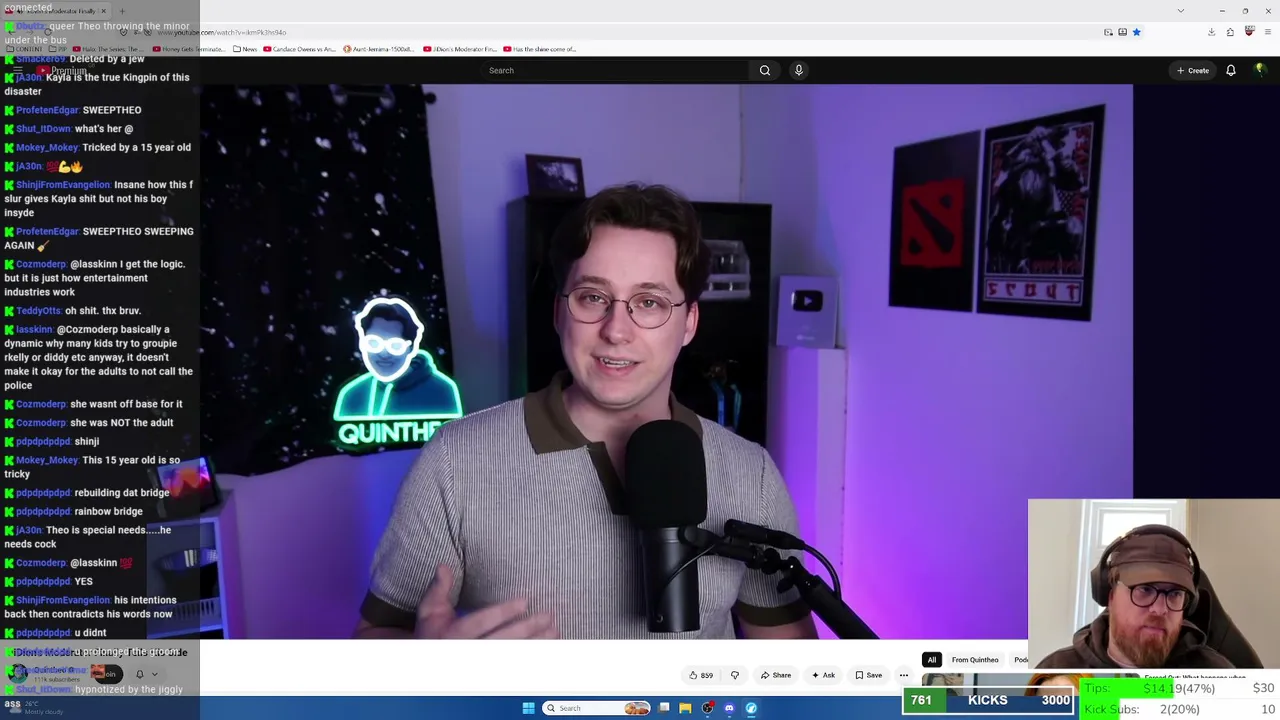Open browser downloads panel
Viewport: 1280px width, 720px height.
click(x=1211, y=32)
